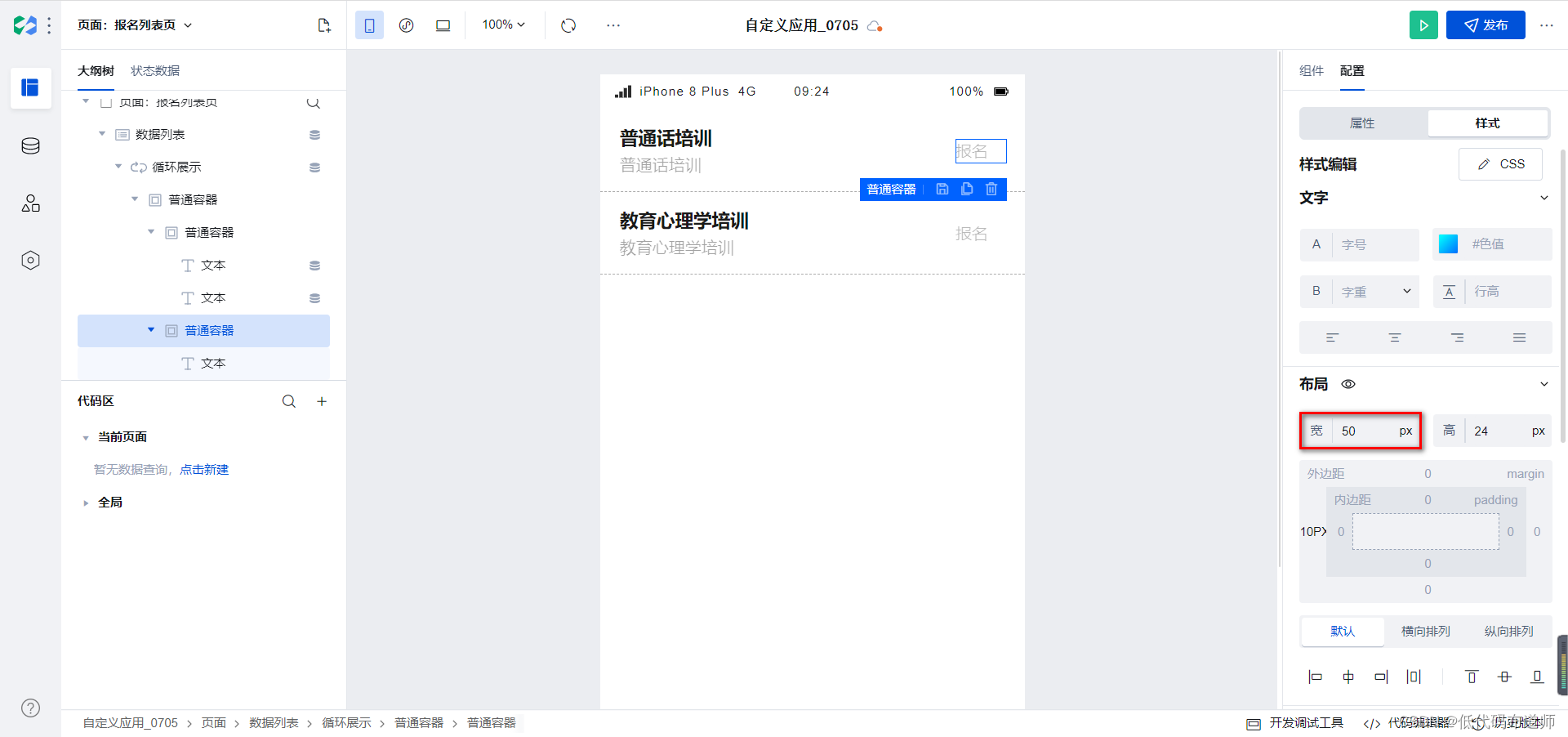Align children to top edge
The image size is (1568, 737).
(1472, 677)
